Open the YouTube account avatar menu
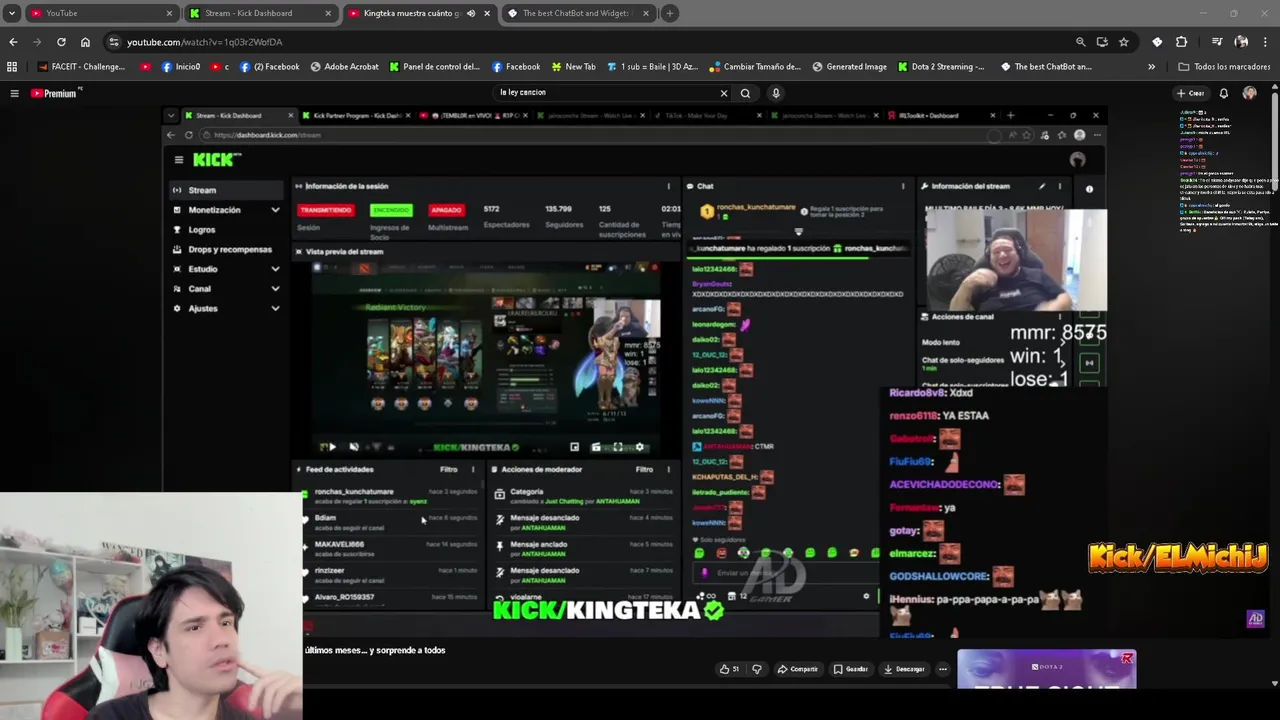The width and height of the screenshot is (1280, 720). (1249, 93)
